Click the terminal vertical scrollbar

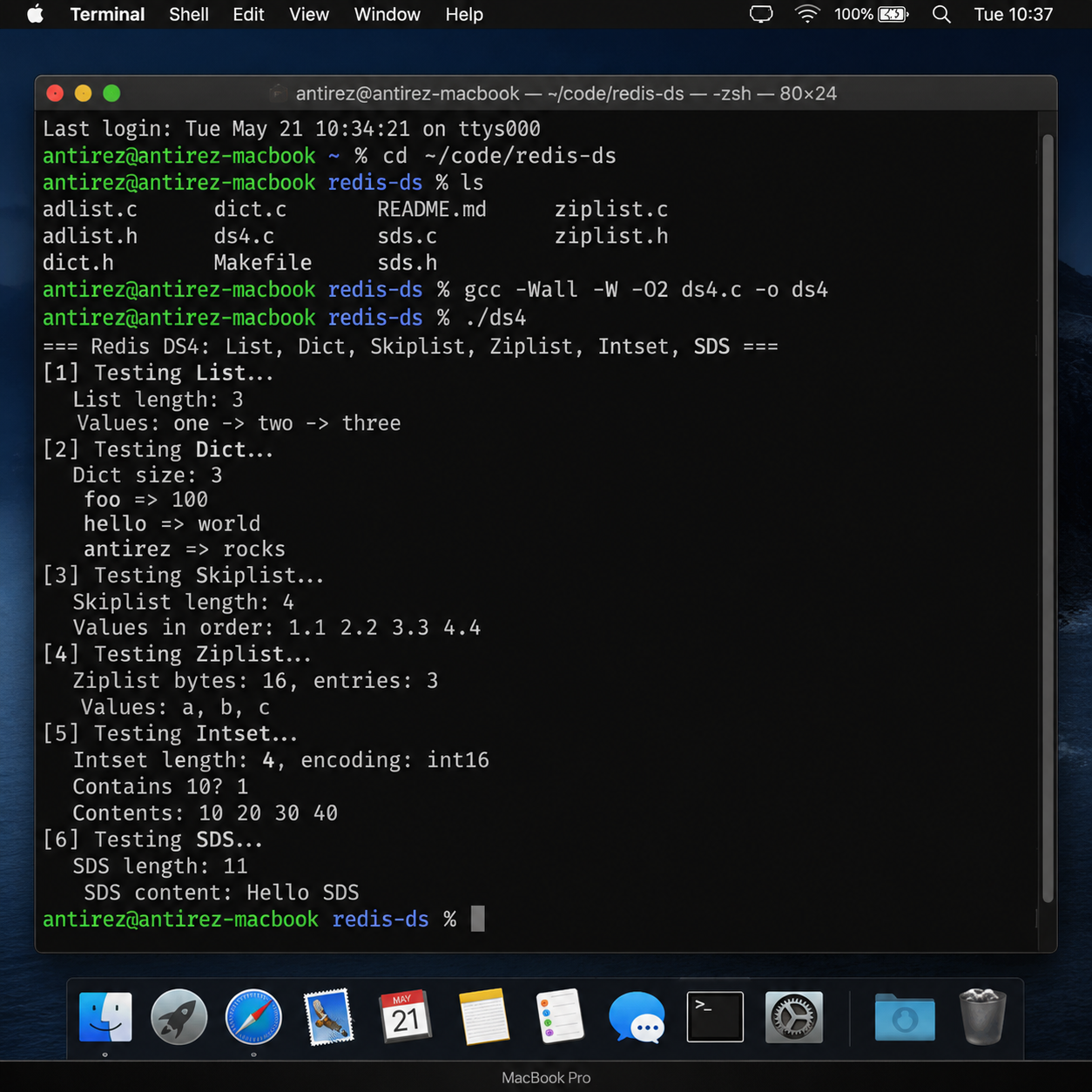pyautogui.click(x=1048, y=518)
